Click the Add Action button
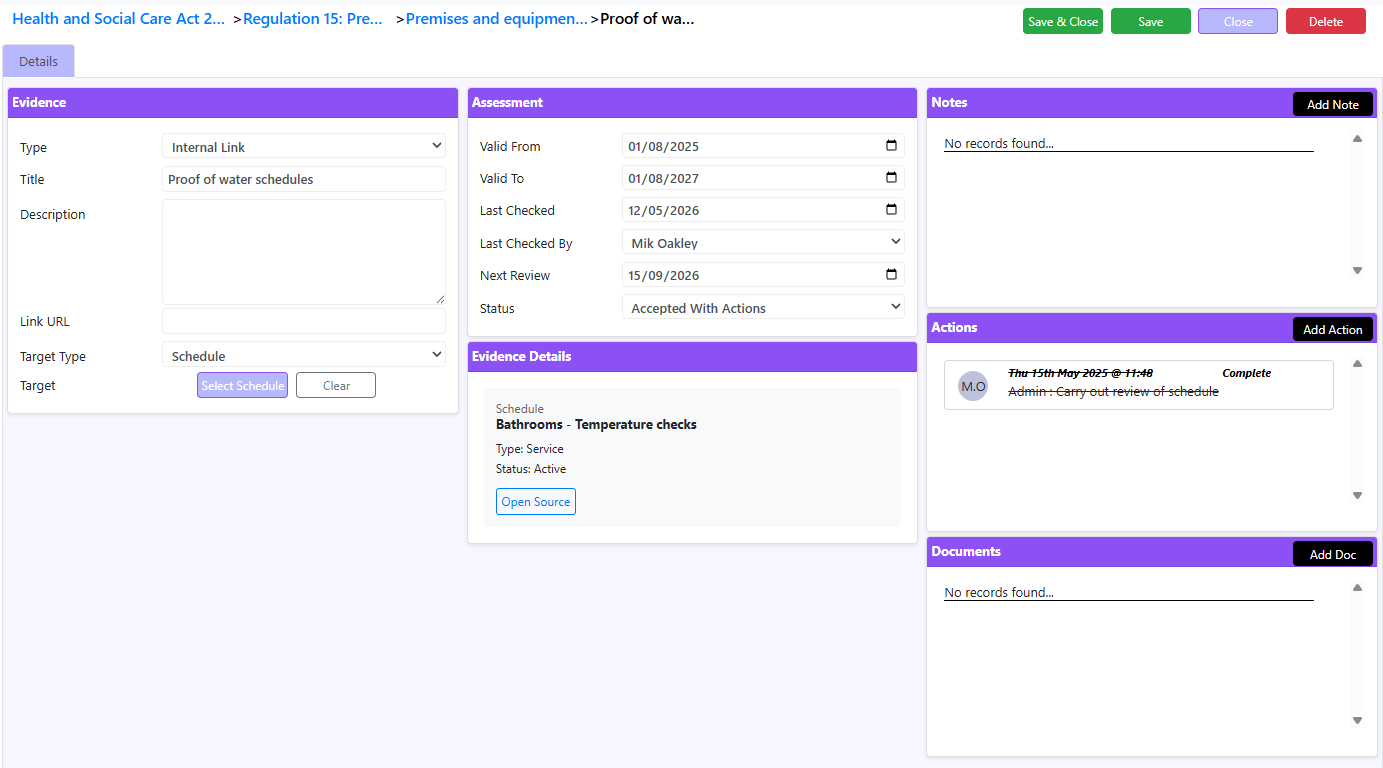 coord(1333,329)
